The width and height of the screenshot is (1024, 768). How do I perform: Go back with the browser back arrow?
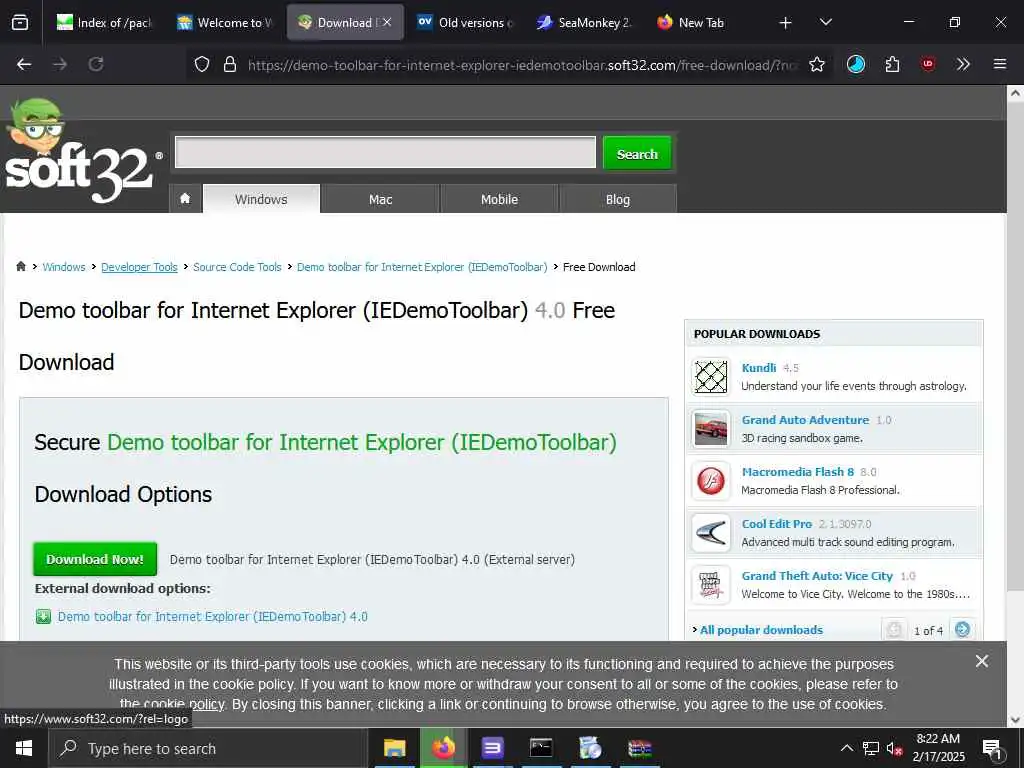(x=24, y=64)
